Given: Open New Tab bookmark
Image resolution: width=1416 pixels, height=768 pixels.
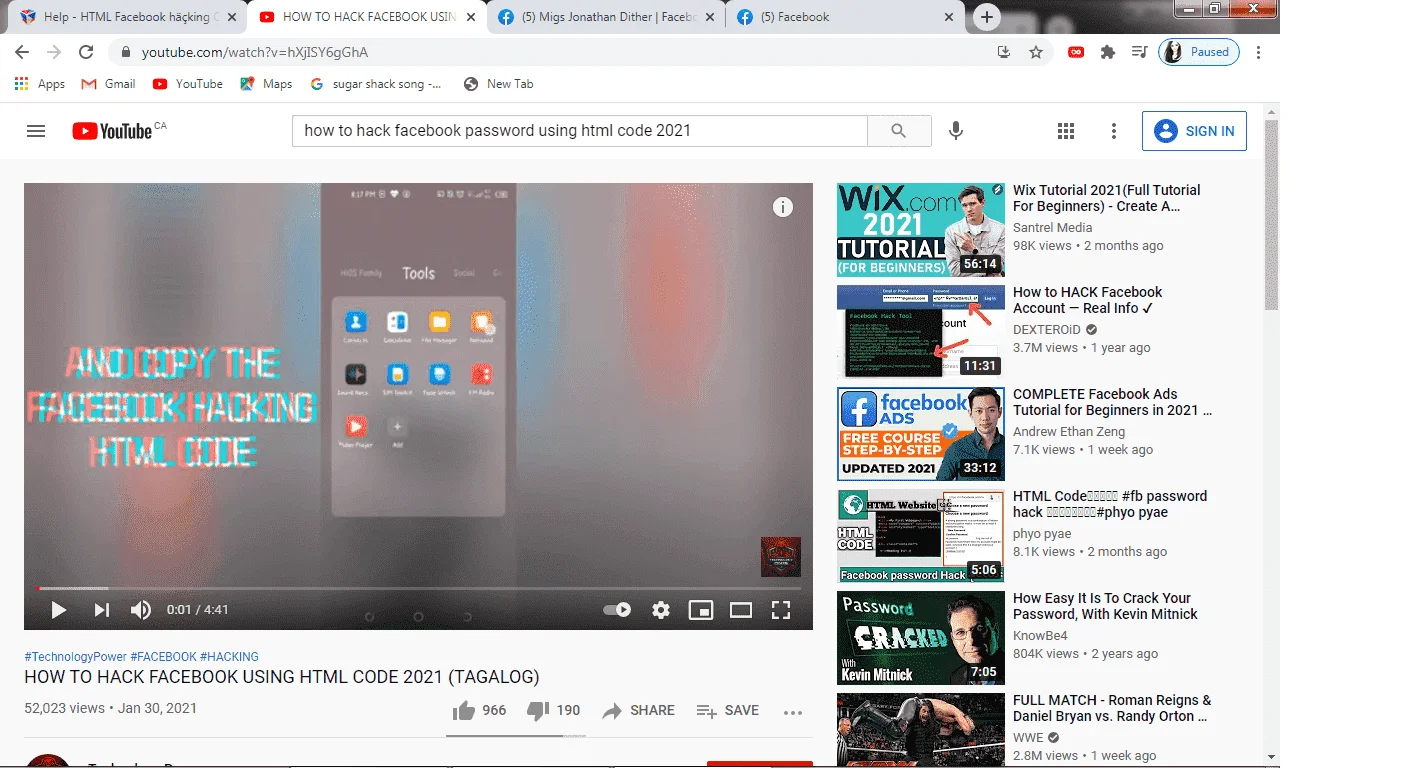Looking at the screenshot, I should 498,84.
